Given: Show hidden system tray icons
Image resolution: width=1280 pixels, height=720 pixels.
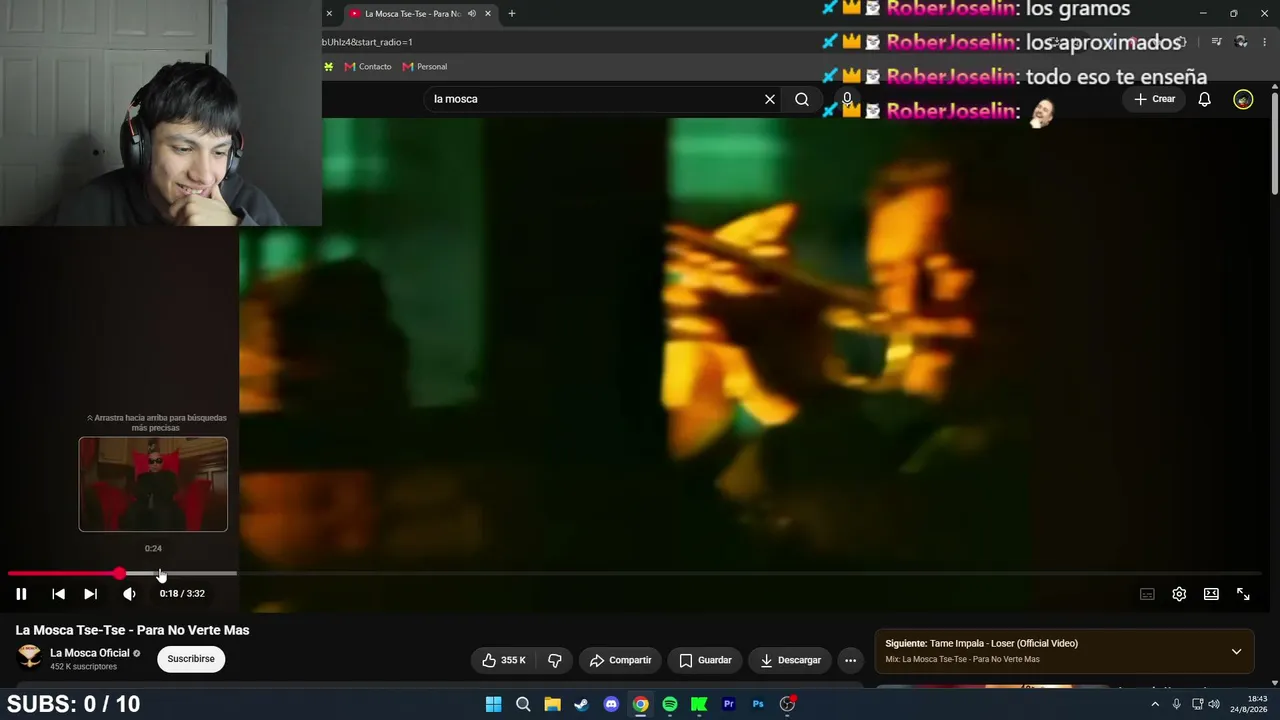Looking at the screenshot, I should (x=1155, y=704).
